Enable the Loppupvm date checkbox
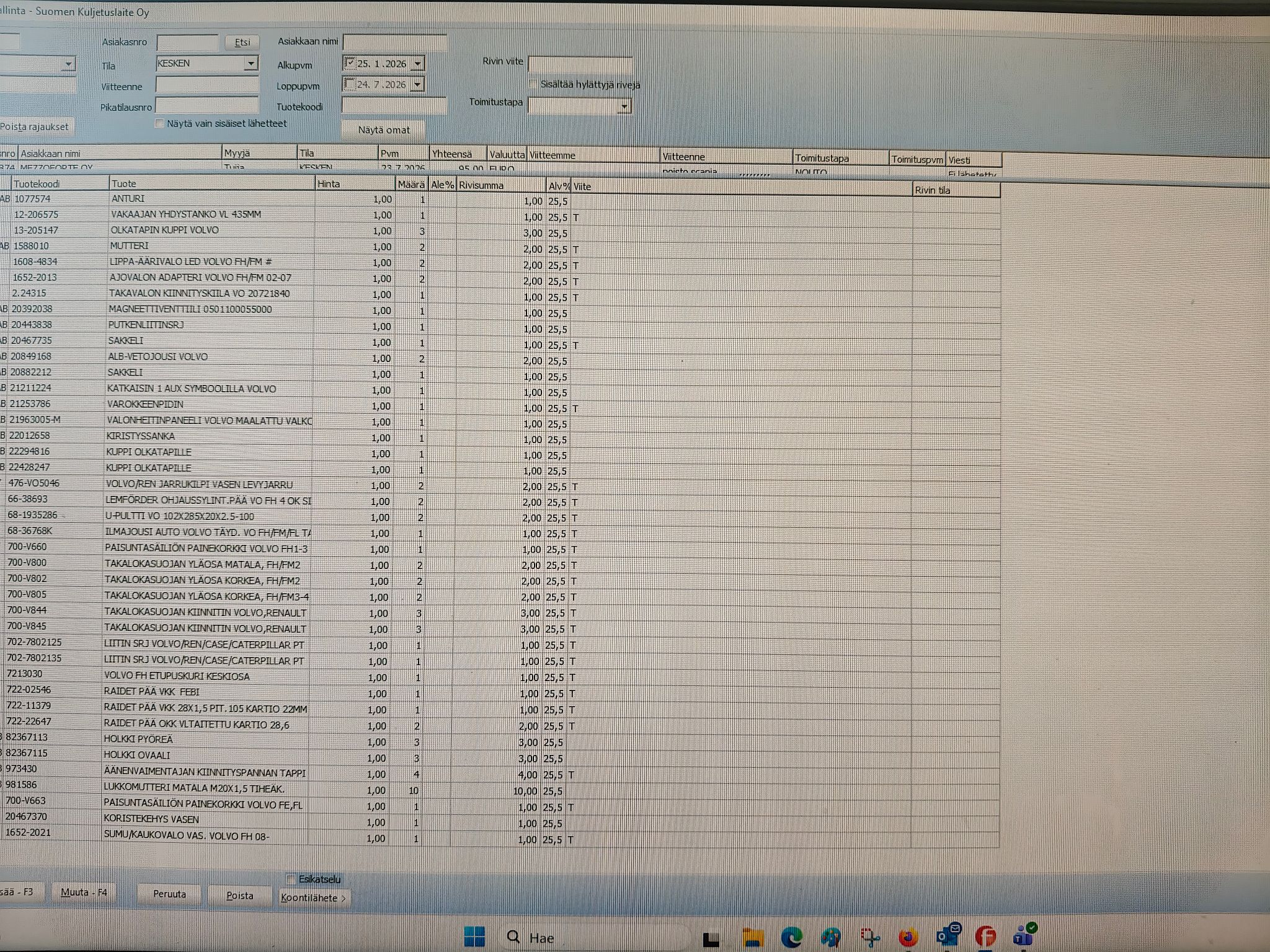This screenshot has width=1270, height=952. [x=350, y=84]
